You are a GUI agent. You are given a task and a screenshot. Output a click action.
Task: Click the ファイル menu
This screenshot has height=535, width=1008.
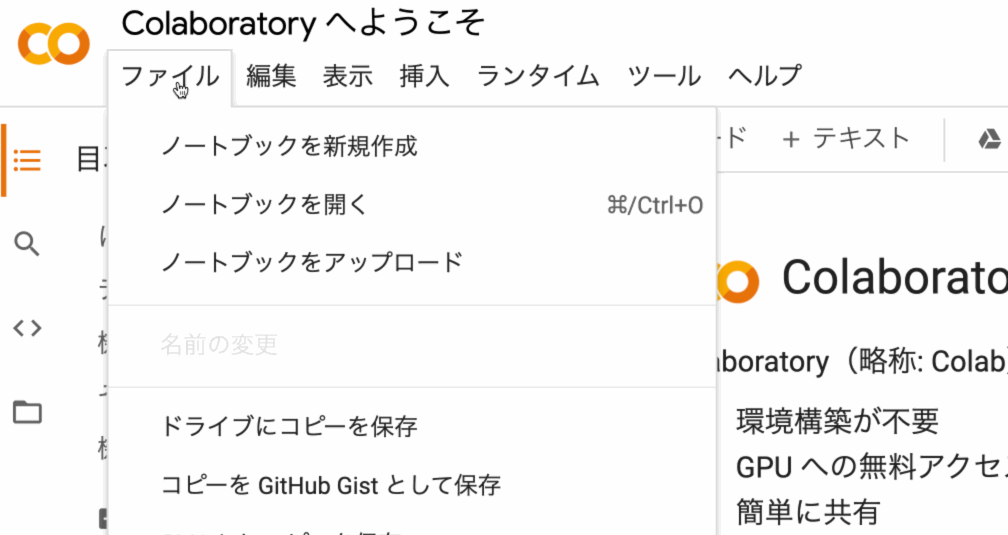click(170, 76)
